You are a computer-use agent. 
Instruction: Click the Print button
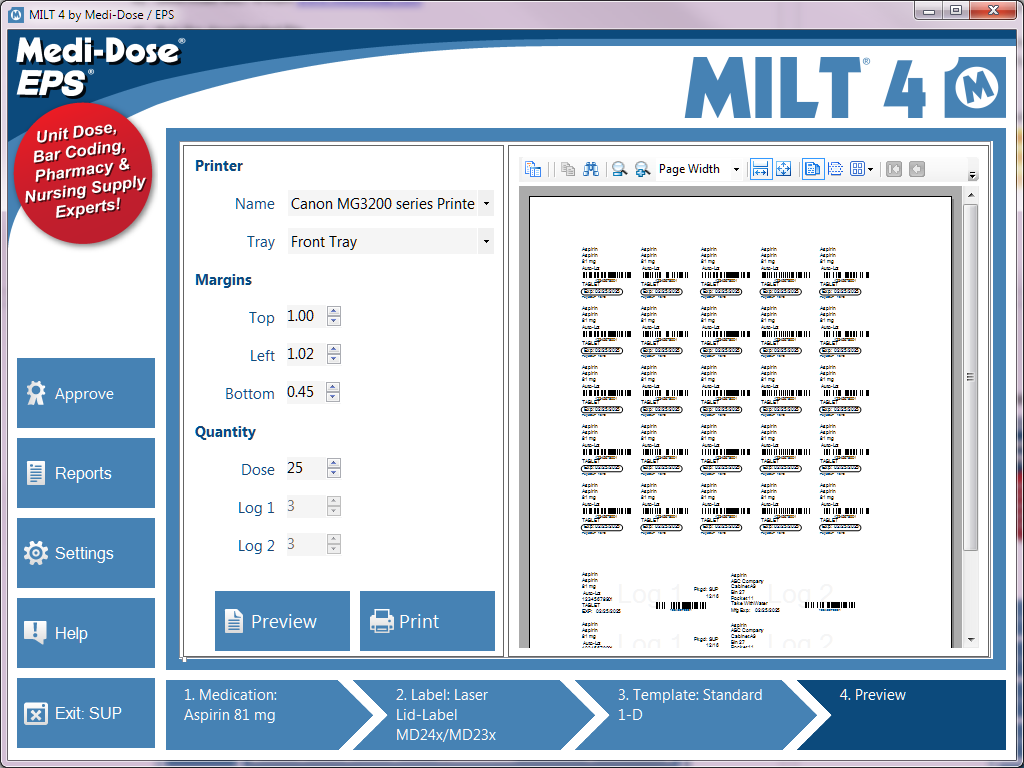point(427,621)
